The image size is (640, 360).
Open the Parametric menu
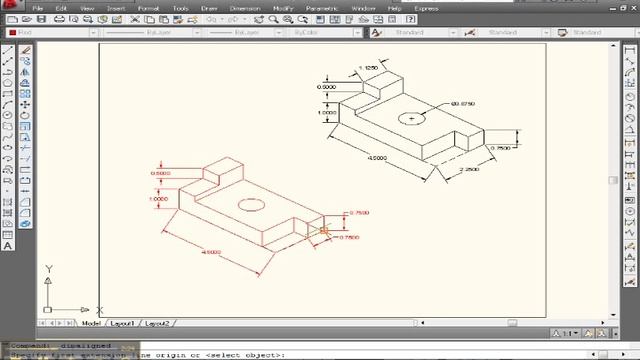coord(322,8)
